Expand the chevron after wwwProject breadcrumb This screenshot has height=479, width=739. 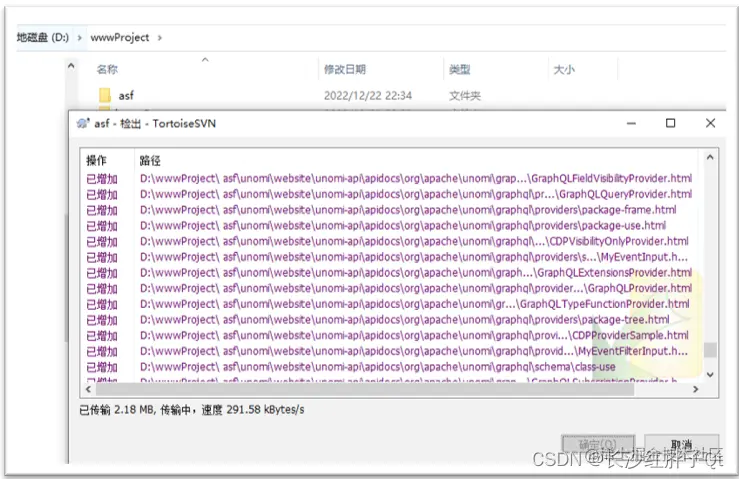pyautogui.click(x=160, y=38)
